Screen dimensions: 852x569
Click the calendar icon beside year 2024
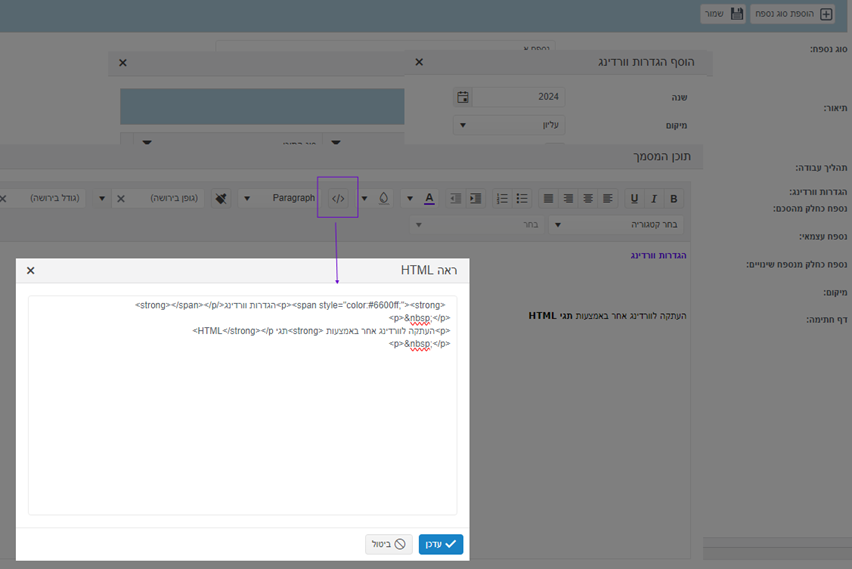tap(462, 97)
